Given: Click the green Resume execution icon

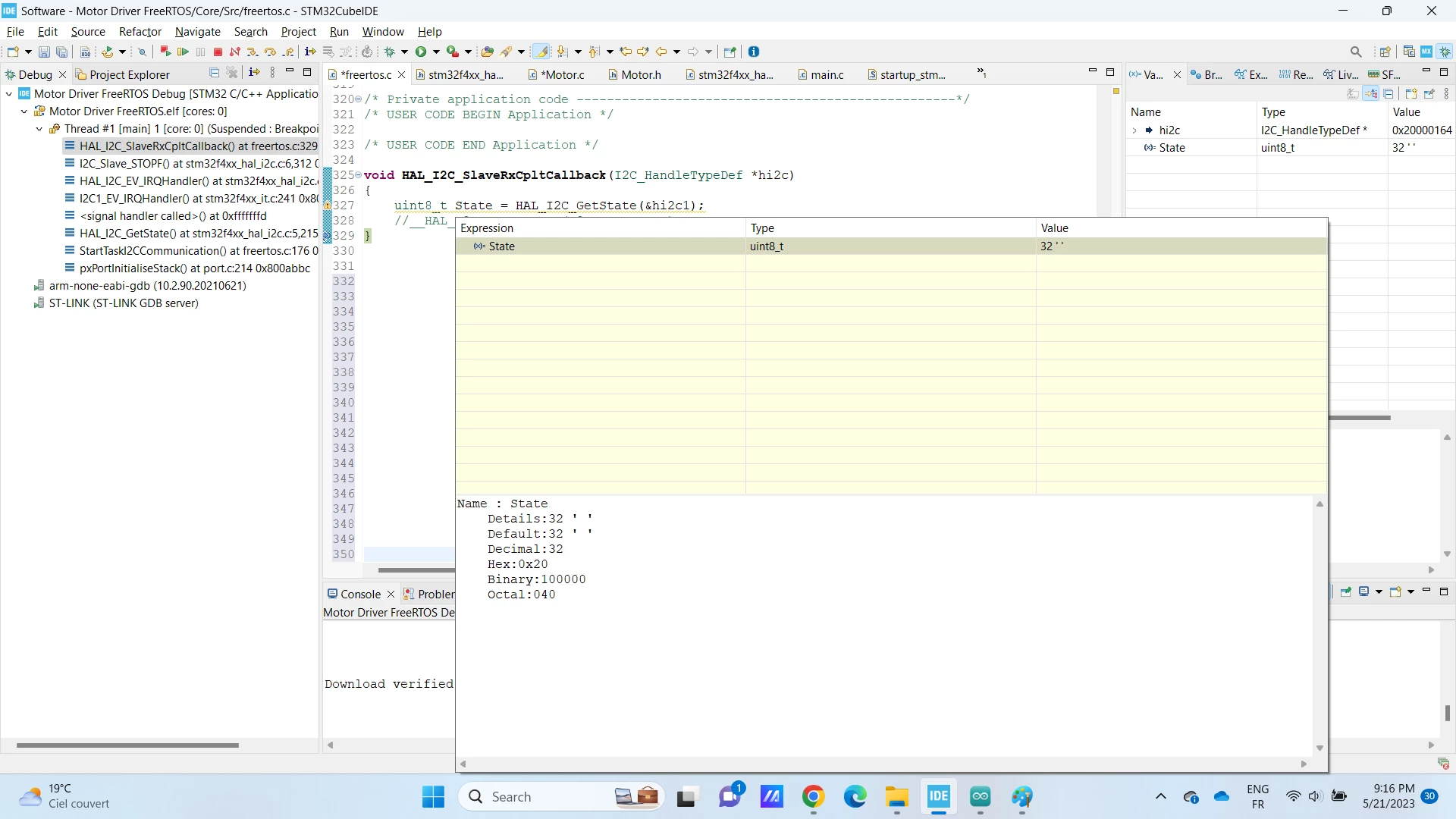Looking at the screenshot, I should point(183,52).
